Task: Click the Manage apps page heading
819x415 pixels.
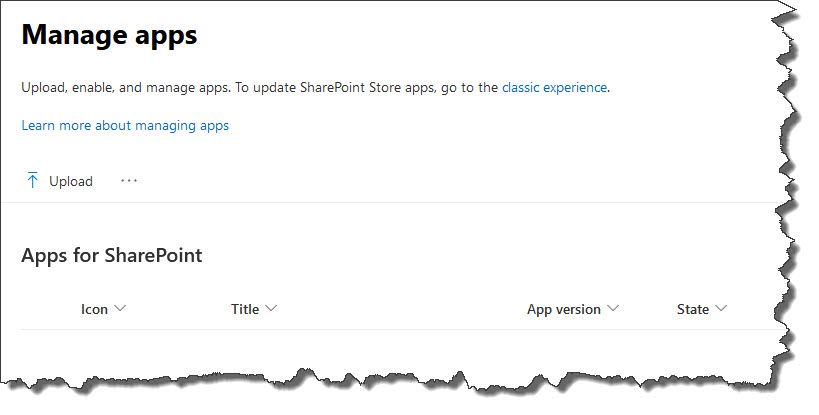Action: point(109,35)
